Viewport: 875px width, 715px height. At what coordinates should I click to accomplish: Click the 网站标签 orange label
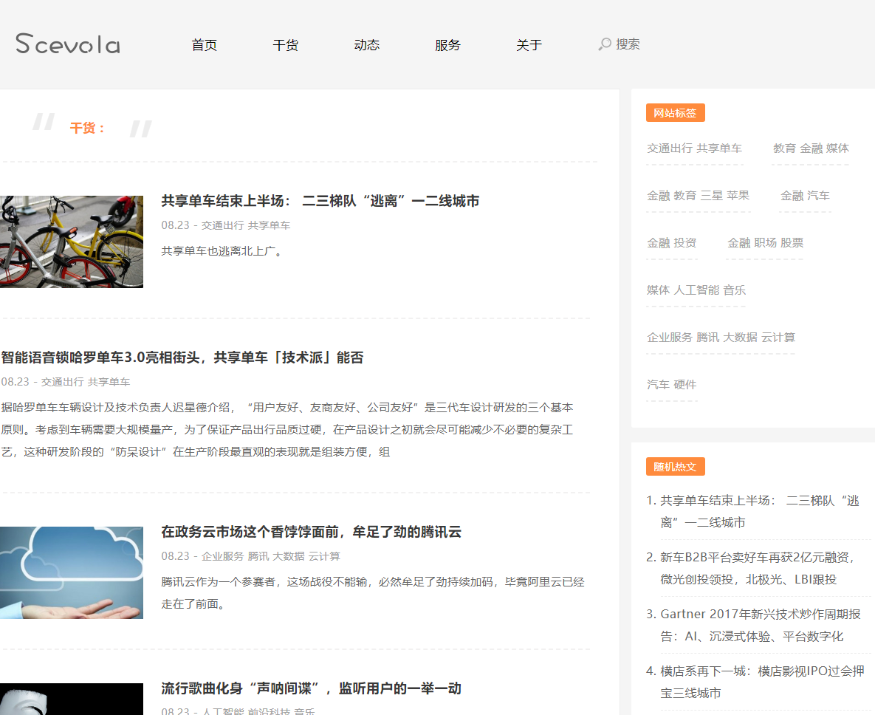[x=675, y=113]
